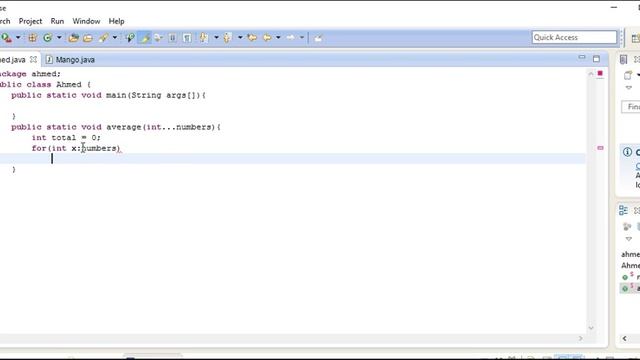Click the Last Edit Location arrow icon
The width and height of the screenshot is (640, 360).
pos(252,38)
